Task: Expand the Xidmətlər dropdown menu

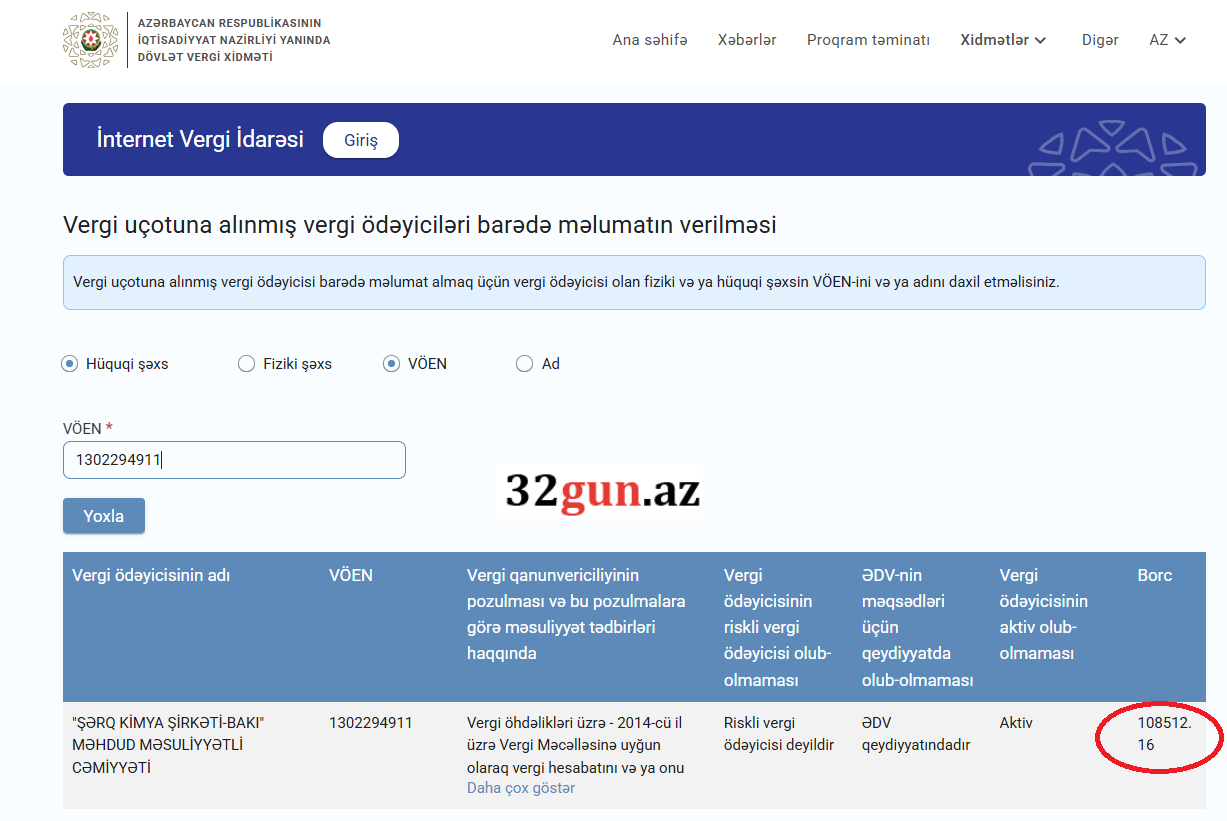Action: pyautogui.click(x=1003, y=40)
